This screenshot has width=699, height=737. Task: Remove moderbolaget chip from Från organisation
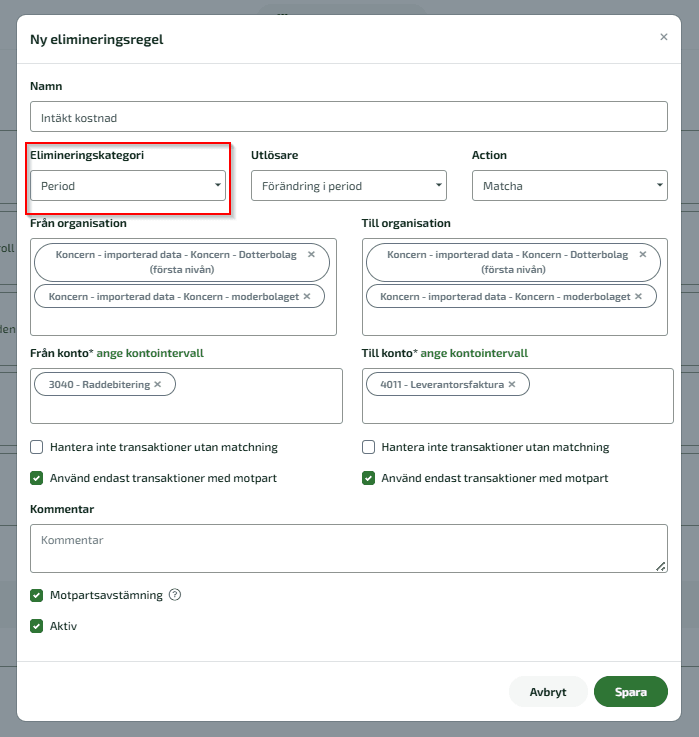click(x=307, y=296)
